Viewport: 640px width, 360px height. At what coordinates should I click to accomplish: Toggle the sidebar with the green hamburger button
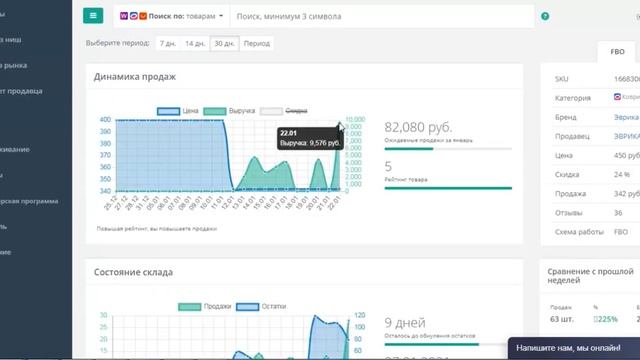(93, 16)
